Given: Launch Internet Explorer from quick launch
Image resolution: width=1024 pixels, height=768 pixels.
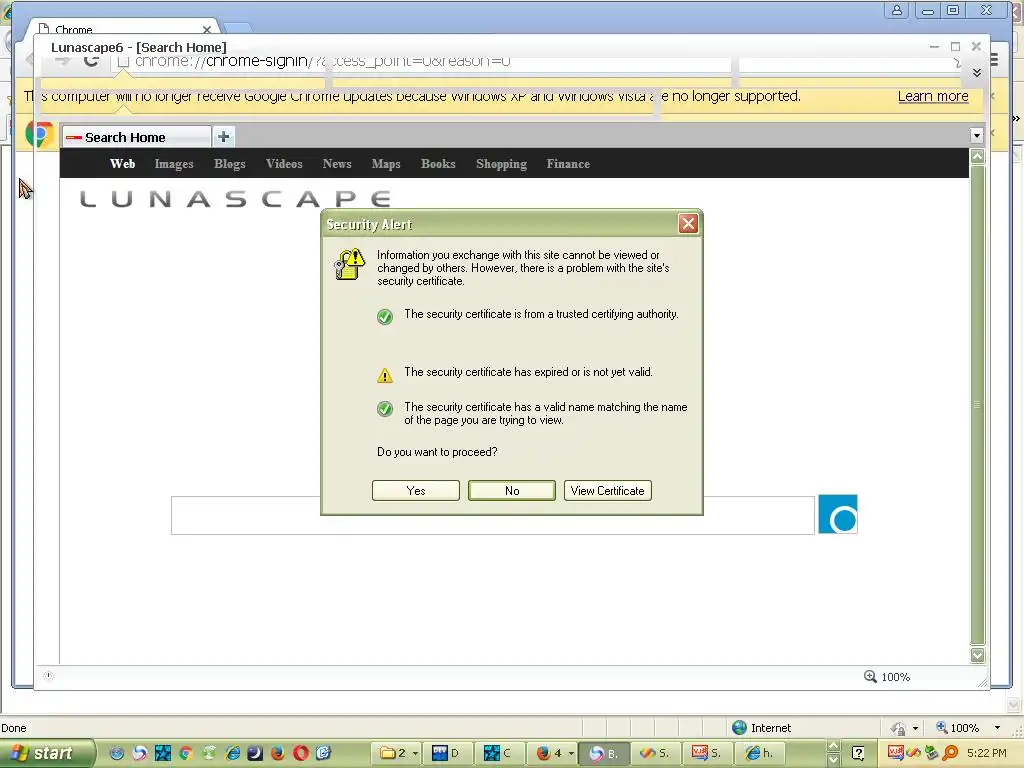Looking at the screenshot, I should tap(232, 753).
